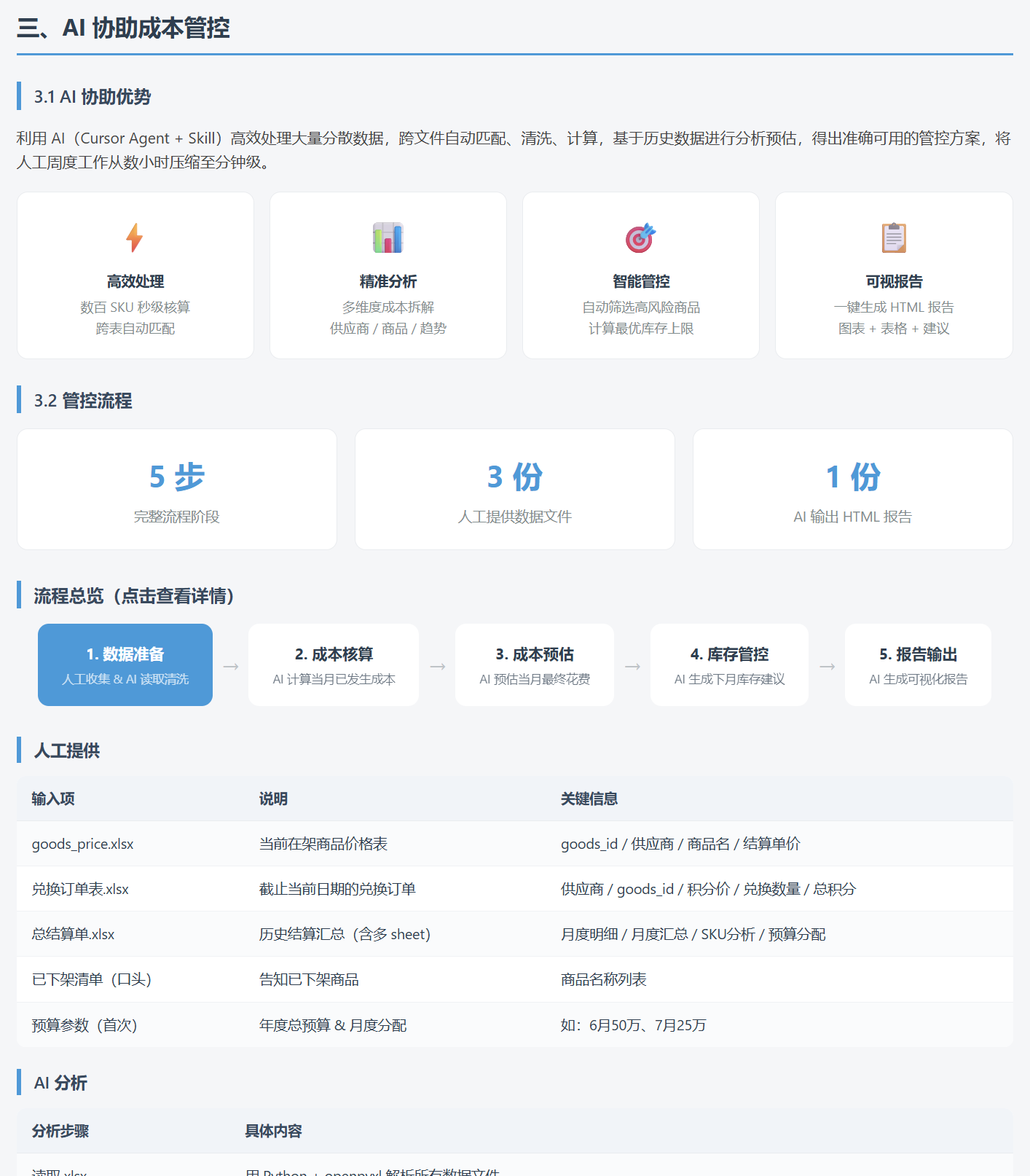Click the 如：6月50万、7月25万 cell
Image resolution: width=1030 pixels, height=1176 pixels.
[x=633, y=1025]
